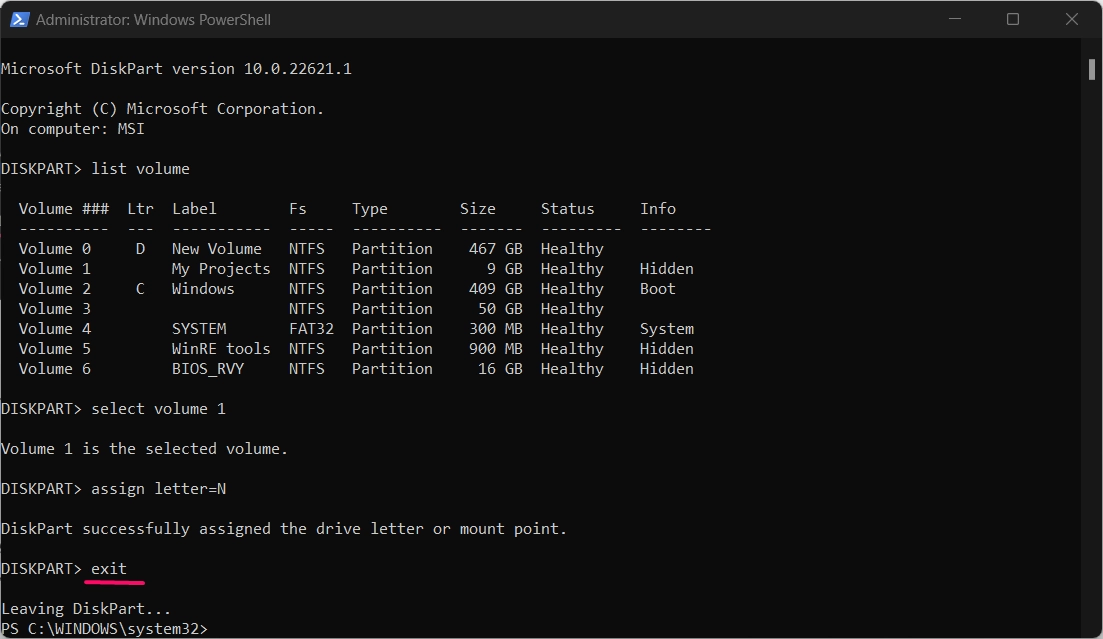
Task: Click 'Volume 2' in the table
Action: (x=55, y=289)
